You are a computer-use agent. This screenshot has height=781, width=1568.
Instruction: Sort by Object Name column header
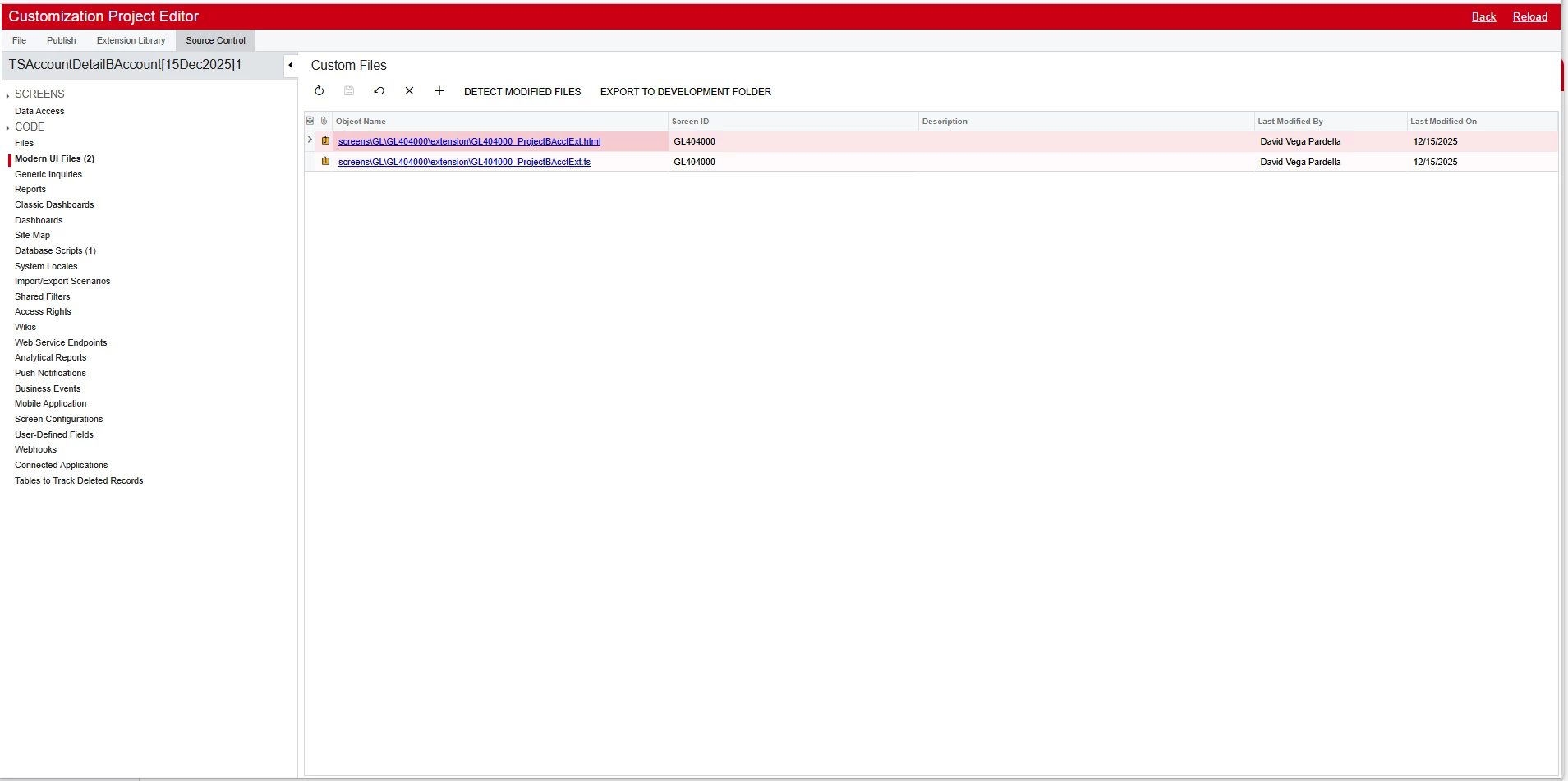pyautogui.click(x=499, y=121)
